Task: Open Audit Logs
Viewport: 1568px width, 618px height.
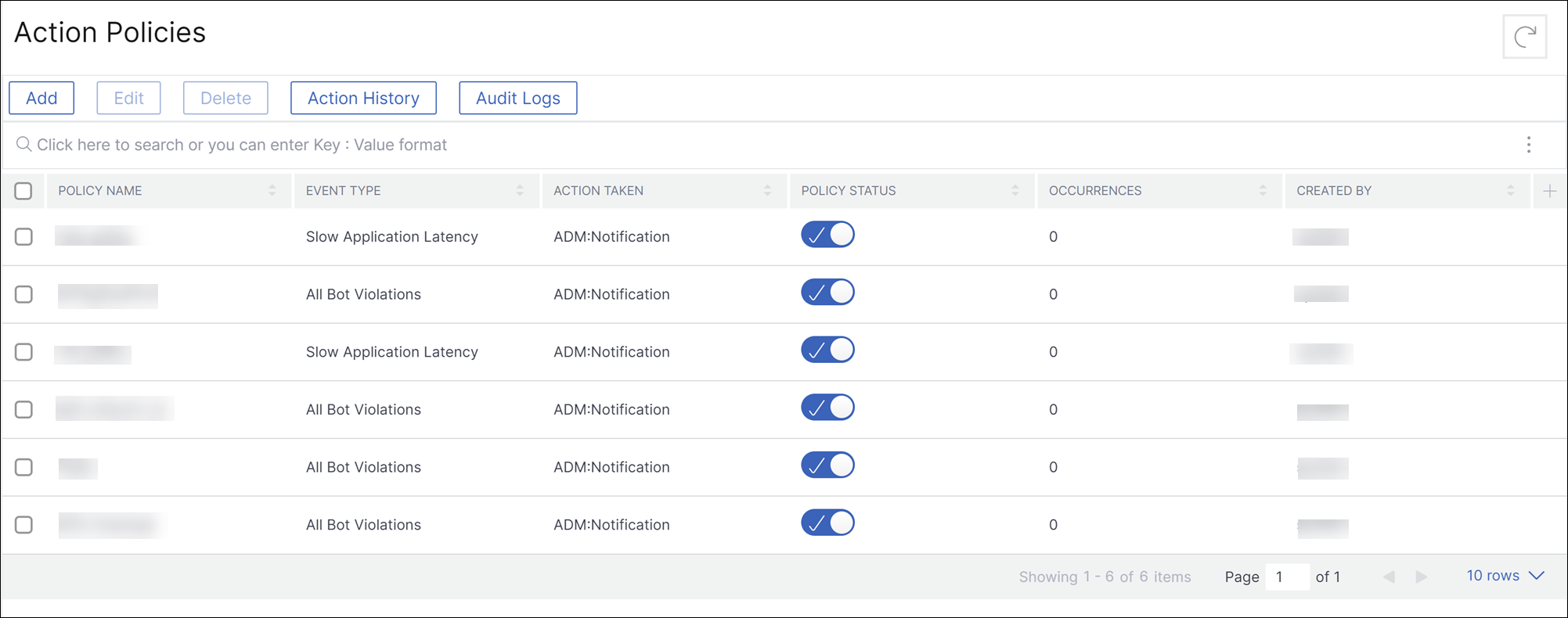Action: point(518,98)
